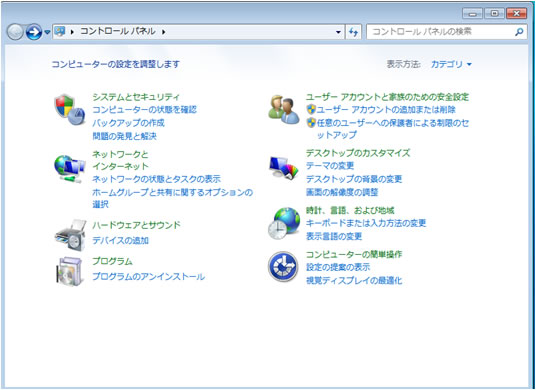Open コンピューターの簡単操作 category
536x390 pixels.
click(x=354, y=254)
